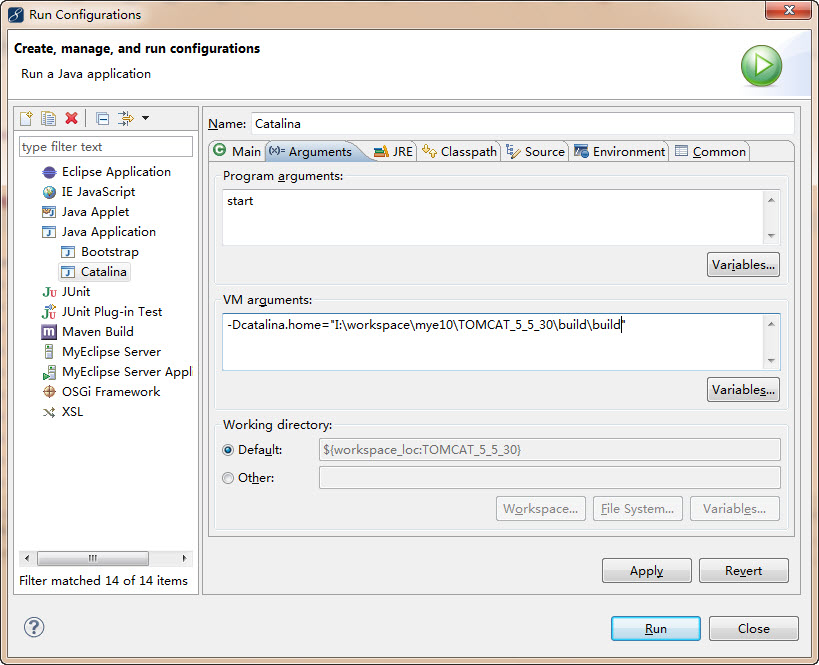The height and width of the screenshot is (665, 819).
Task: Open Variables for VM arguments
Action: 742,390
